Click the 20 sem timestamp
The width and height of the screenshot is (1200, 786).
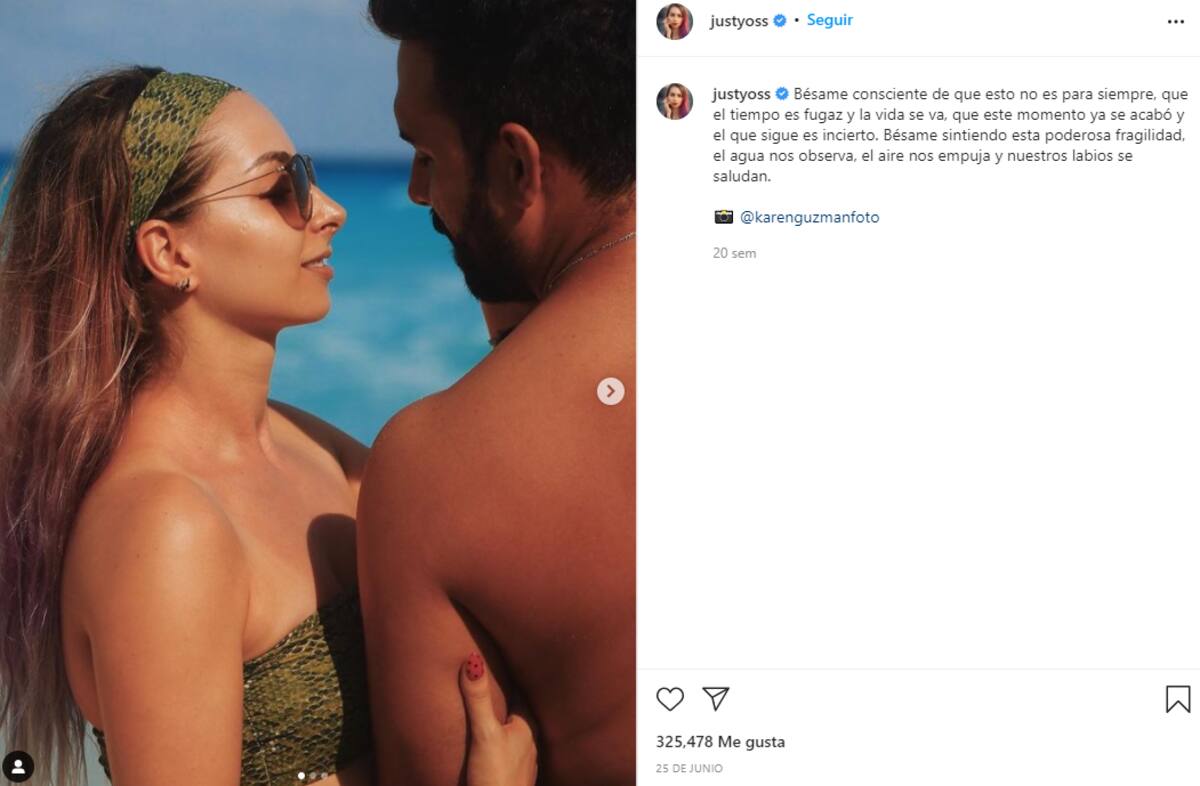click(734, 254)
